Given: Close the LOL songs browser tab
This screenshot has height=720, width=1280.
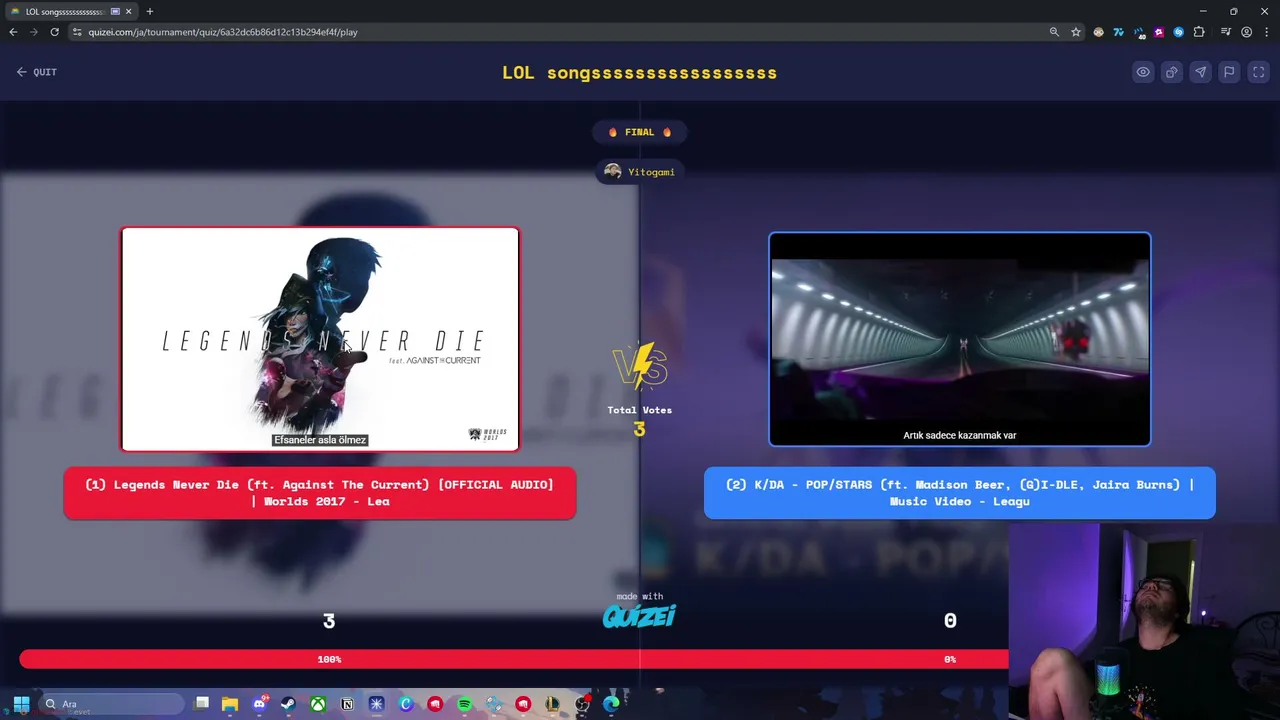Looking at the screenshot, I should [x=128, y=11].
